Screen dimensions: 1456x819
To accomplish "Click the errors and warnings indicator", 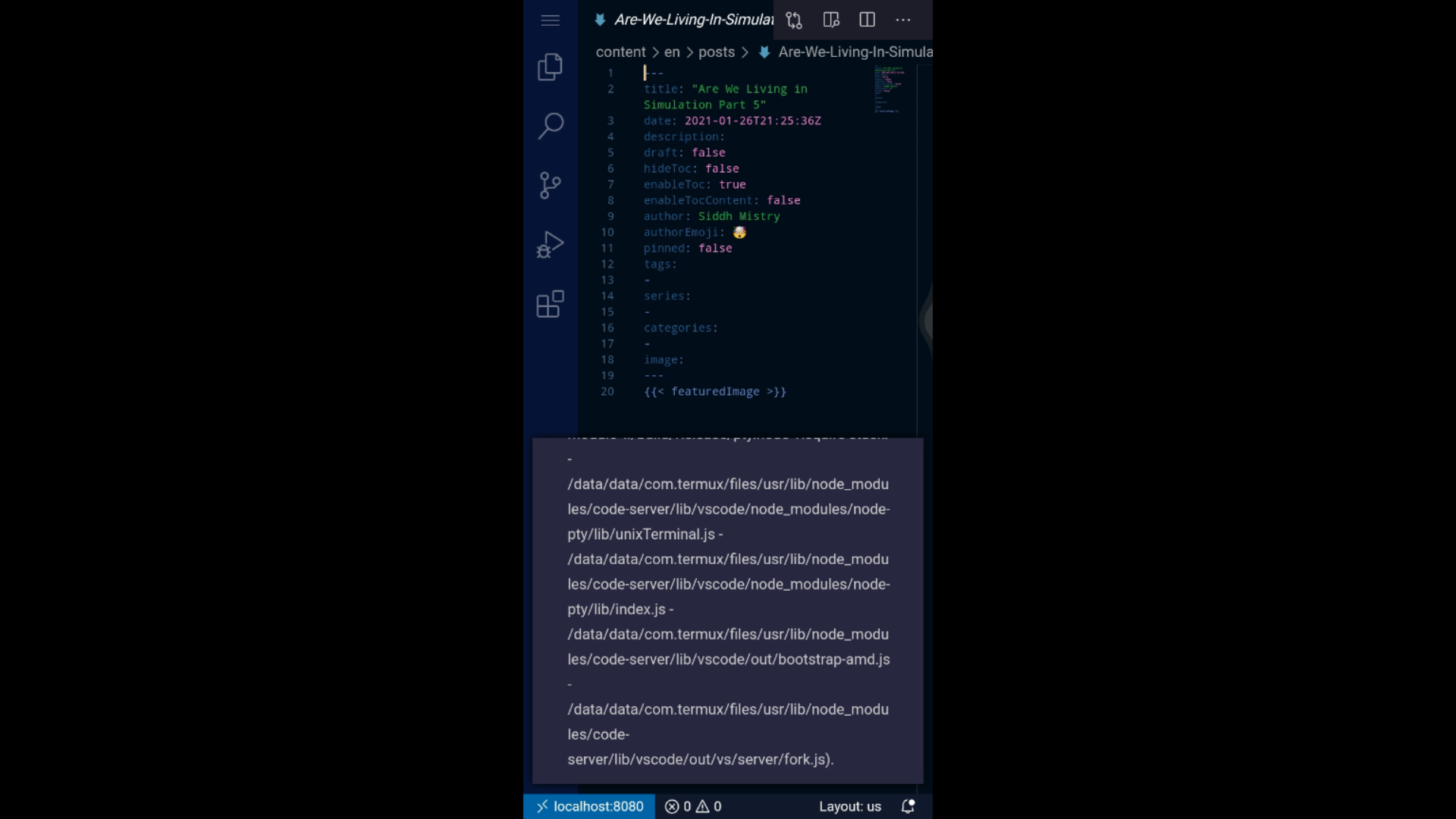I will [692, 806].
